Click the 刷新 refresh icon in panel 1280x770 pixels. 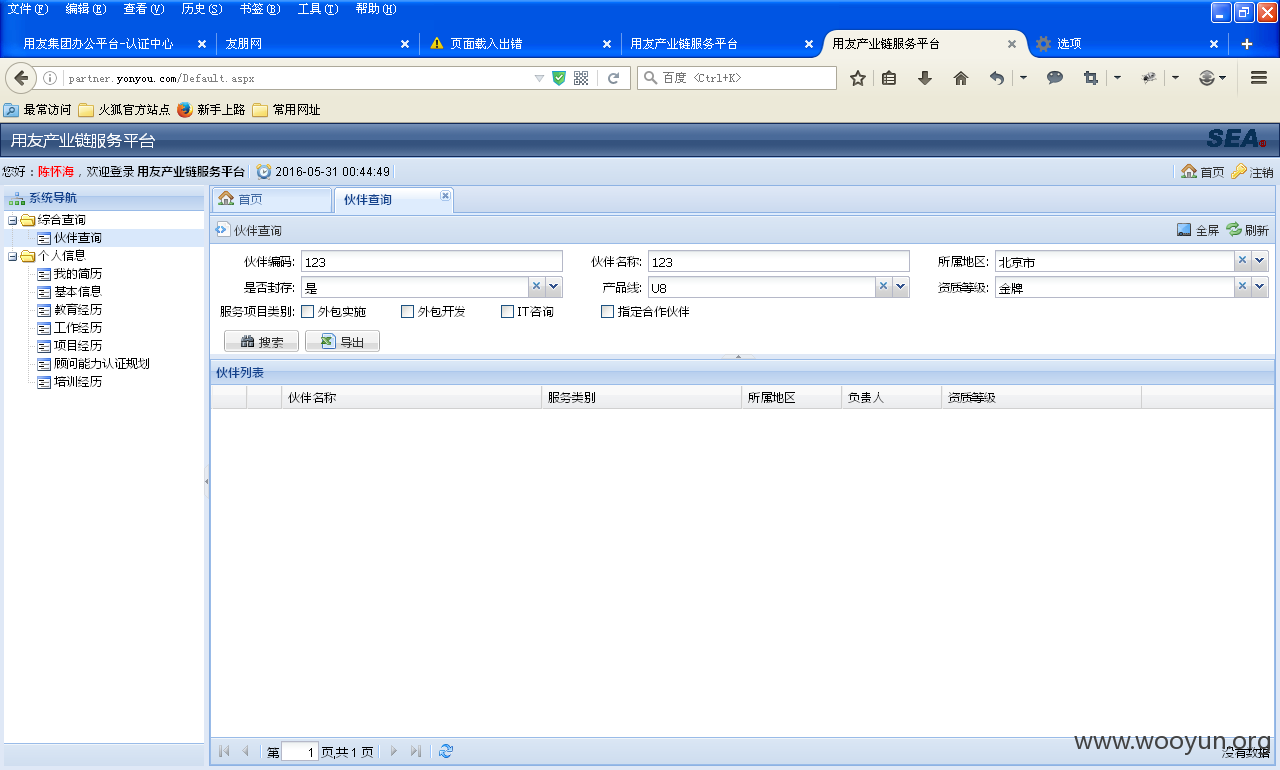click(x=1234, y=230)
